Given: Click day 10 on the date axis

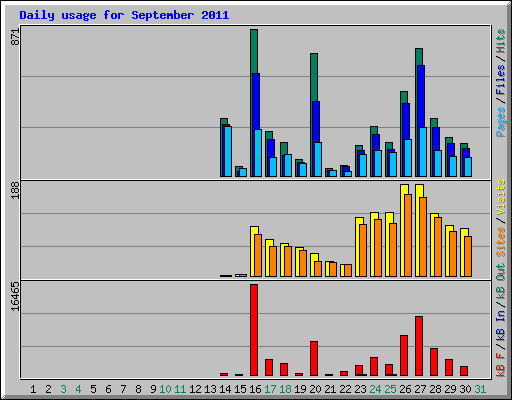Looking at the screenshot, I should point(165,389).
